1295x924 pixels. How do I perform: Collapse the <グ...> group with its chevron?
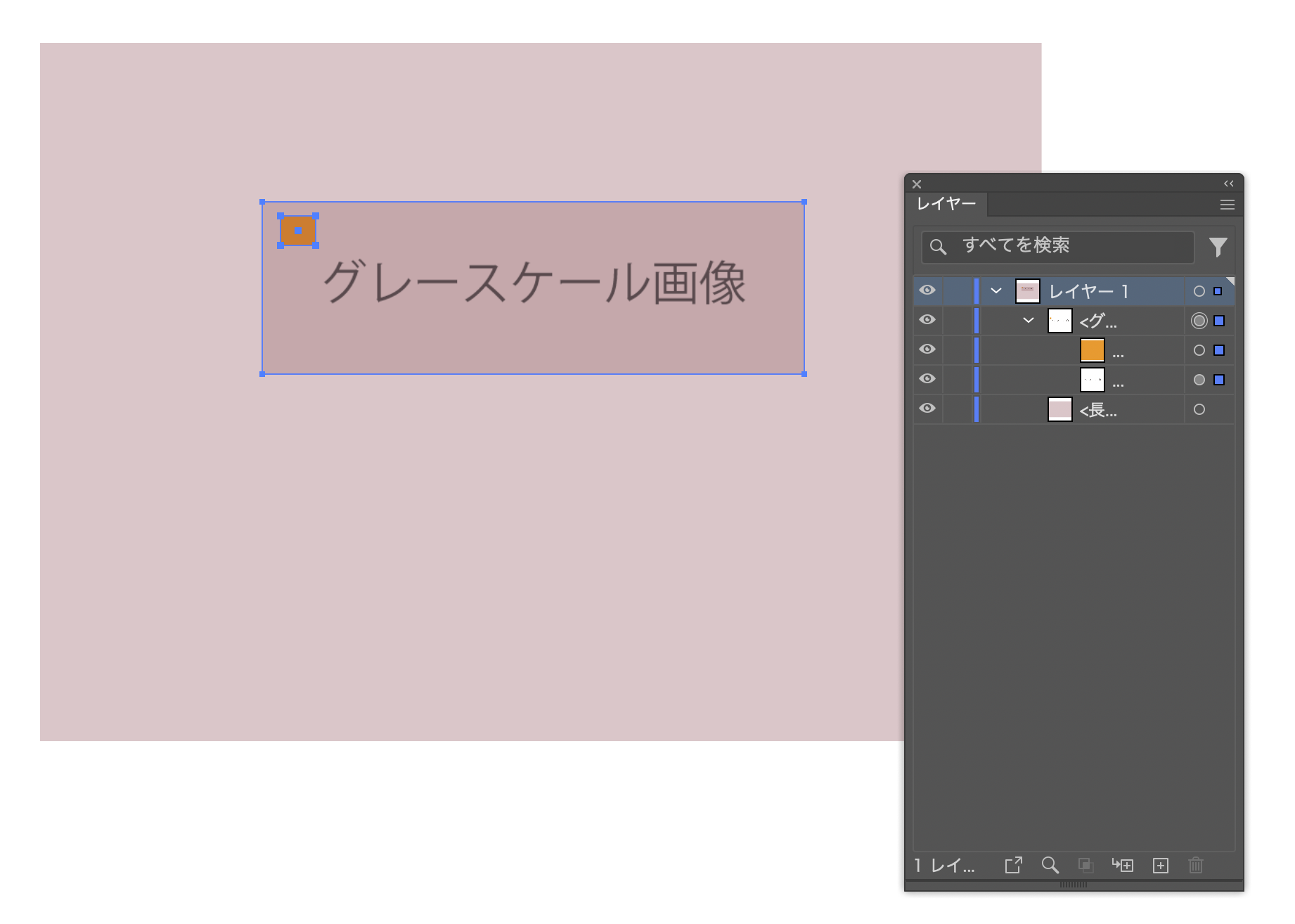point(1028,321)
